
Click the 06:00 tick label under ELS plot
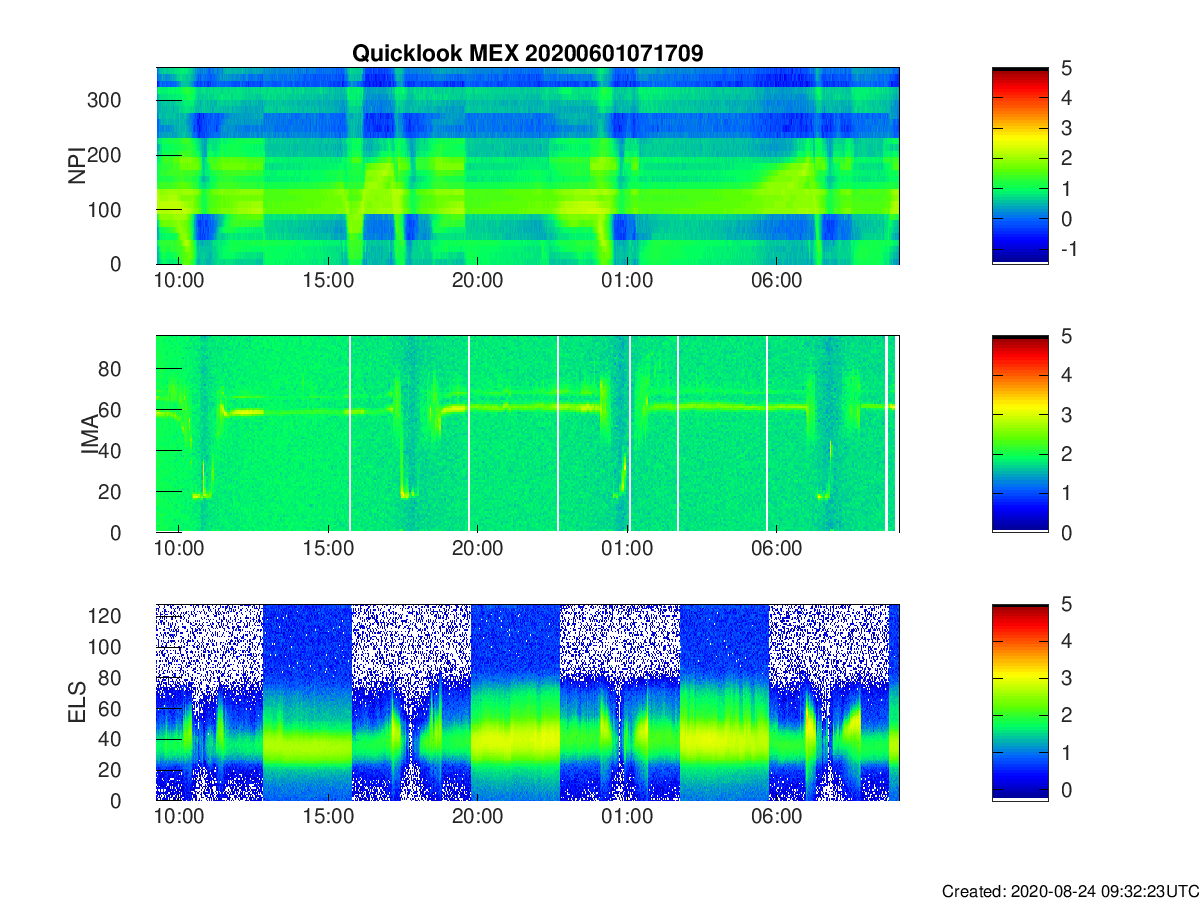pyautogui.click(x=776, y=817)
